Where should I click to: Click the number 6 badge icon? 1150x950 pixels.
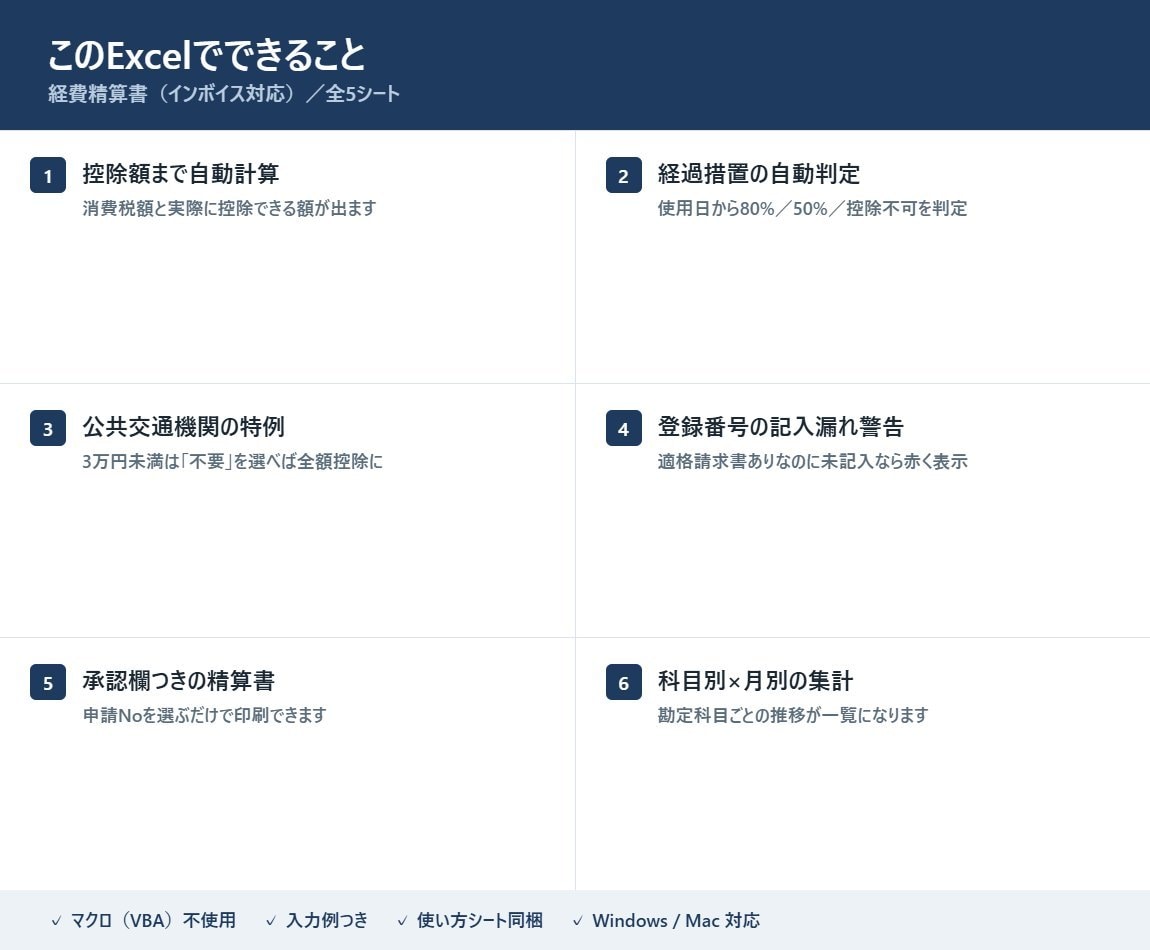pos(623,682)
